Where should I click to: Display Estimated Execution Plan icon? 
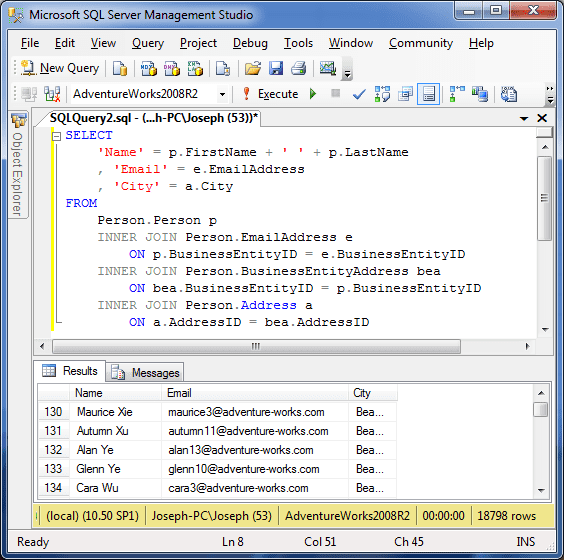[x=382, y=94]
